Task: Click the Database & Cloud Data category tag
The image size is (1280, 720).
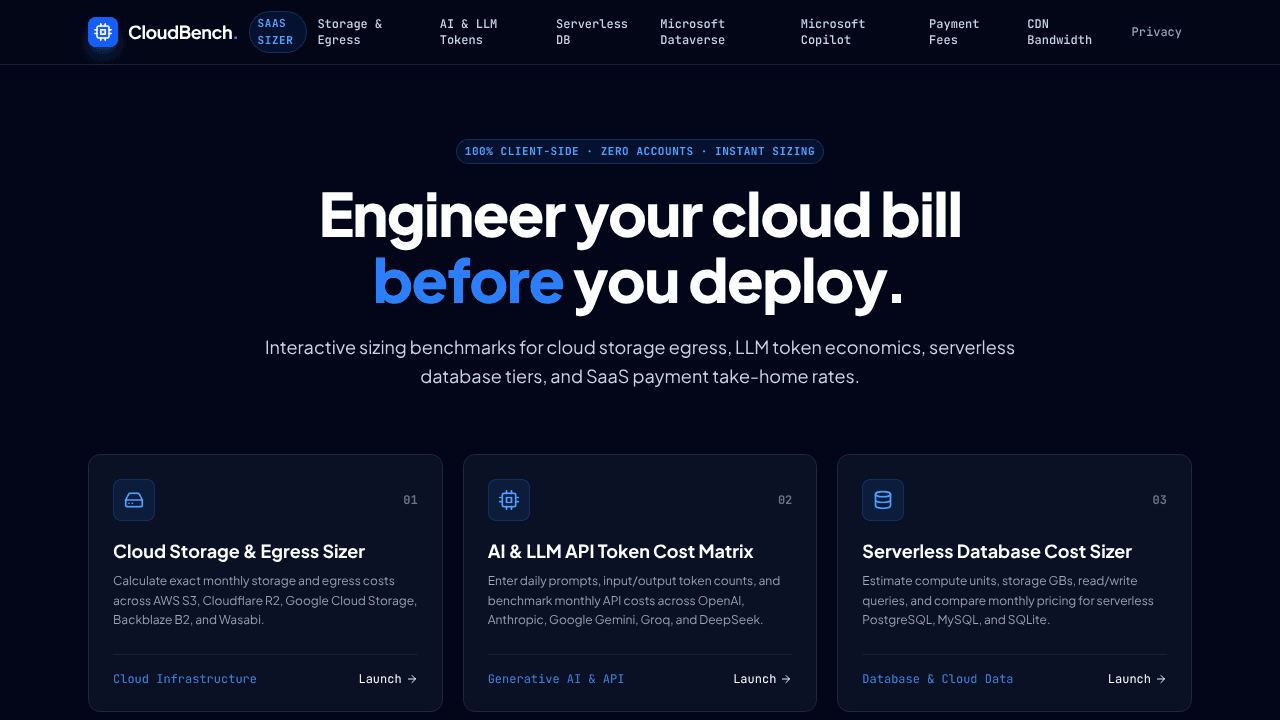Action: tap(938, 679)
